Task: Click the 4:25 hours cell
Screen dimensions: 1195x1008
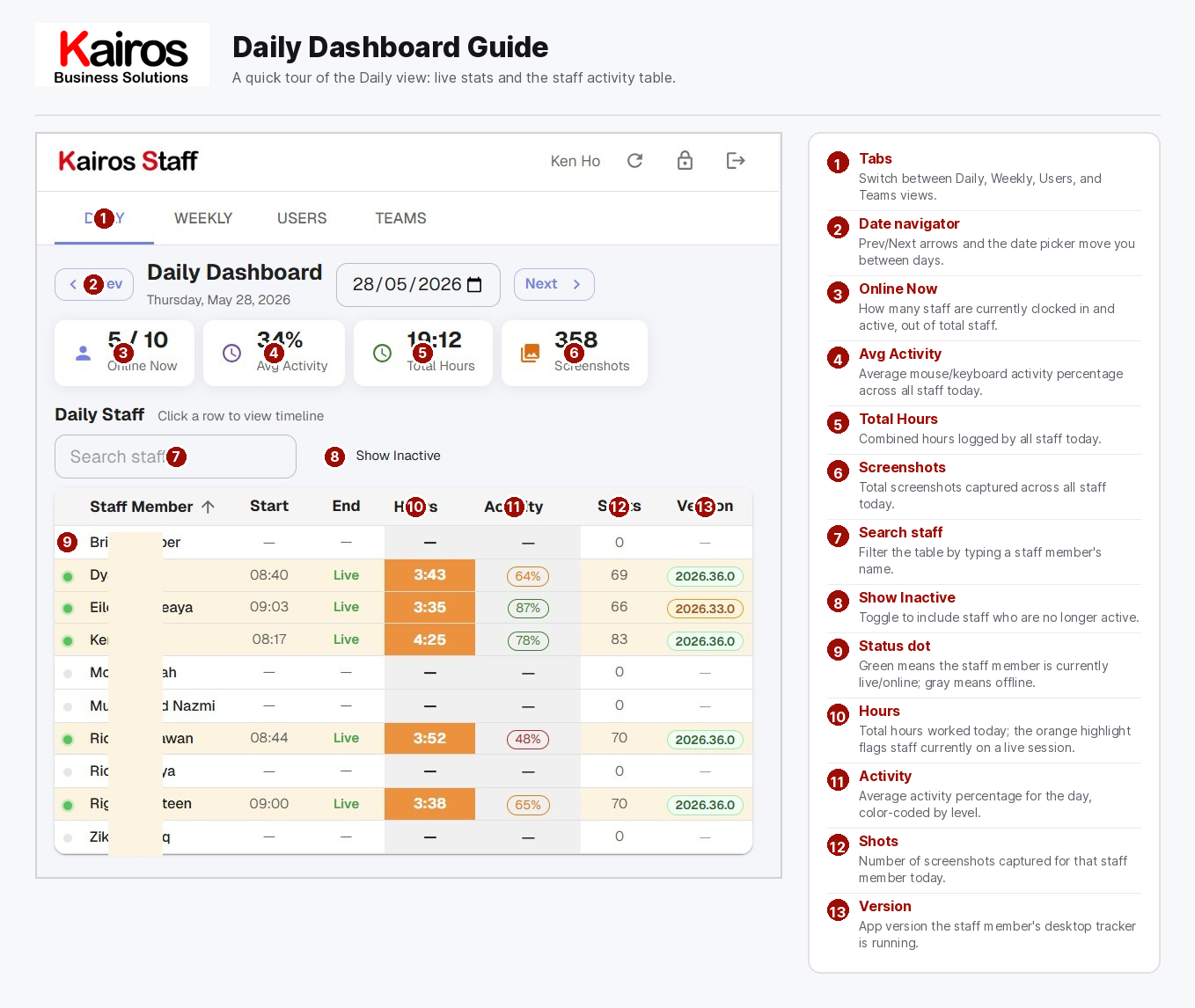Action: (429, 640)
